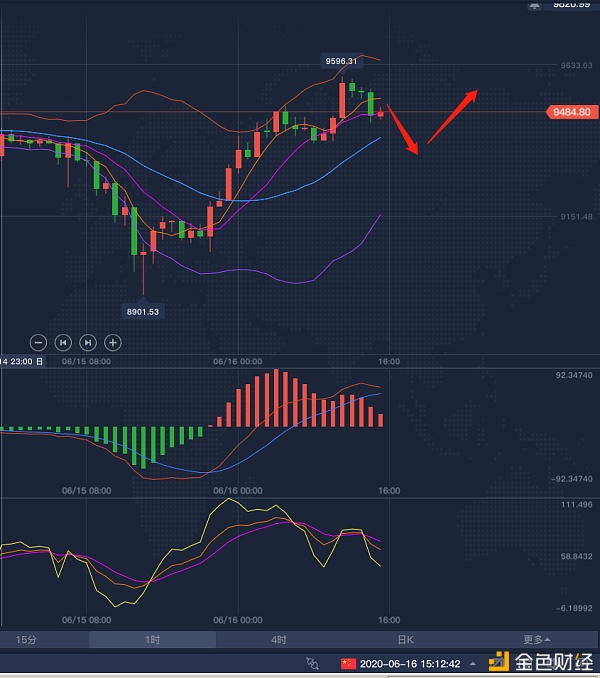Viewport: 600px width, 678px height.
Task: Click the 9596.31 high price label
Action: pyautogui.click(x=341, y=61)
